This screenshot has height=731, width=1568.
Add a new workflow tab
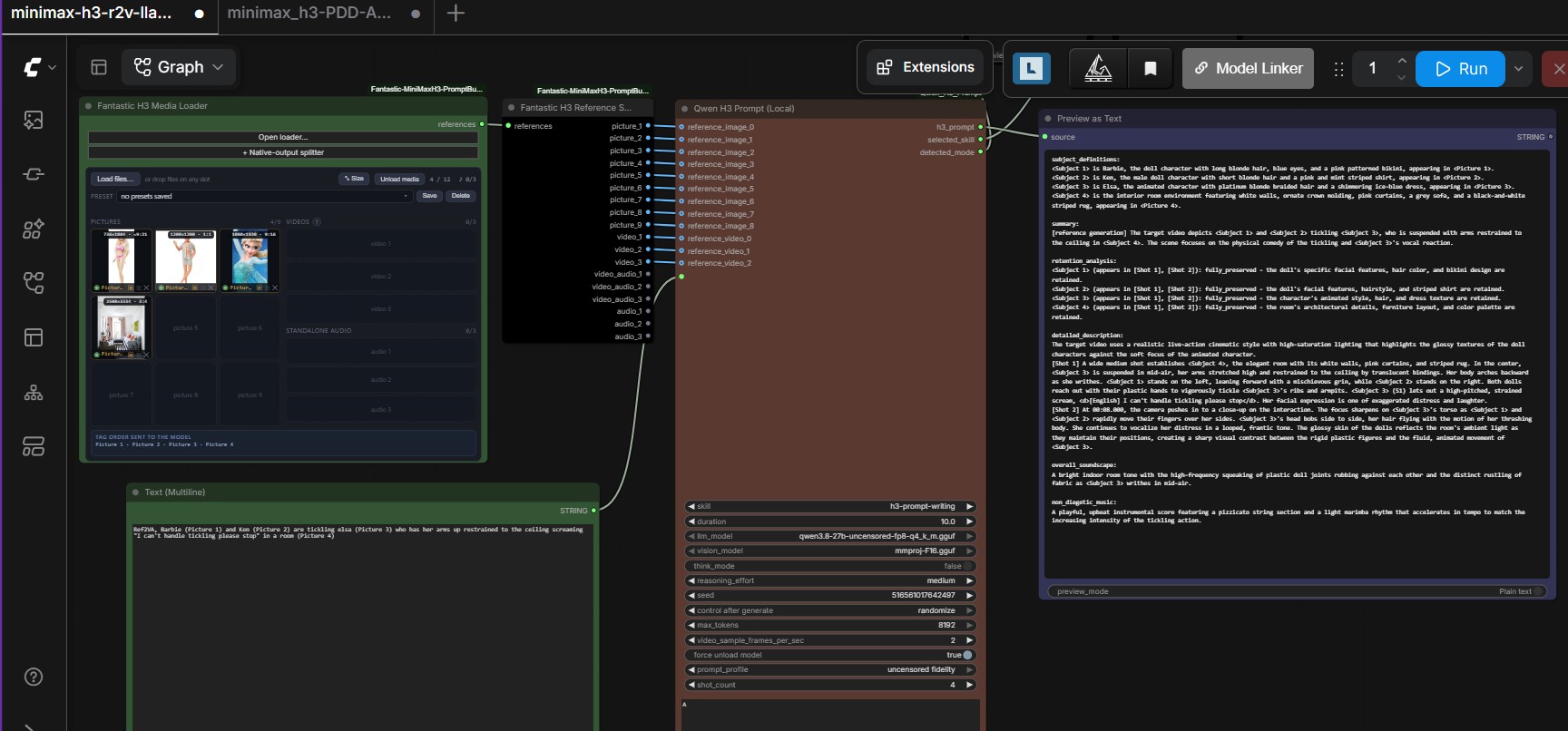(456, 13)
